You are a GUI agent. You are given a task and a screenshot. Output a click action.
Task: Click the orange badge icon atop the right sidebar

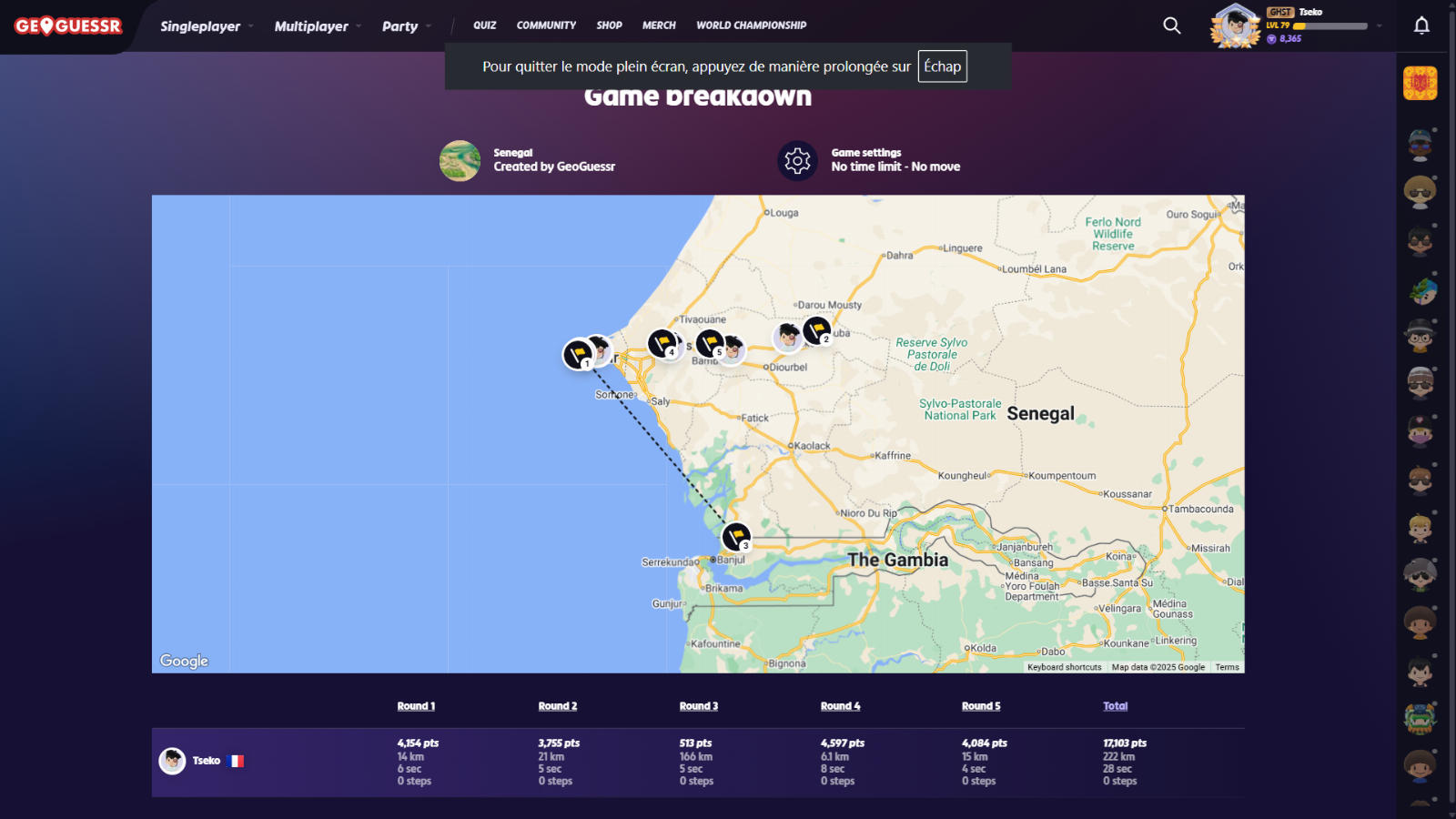click(x=1420, y=84)
